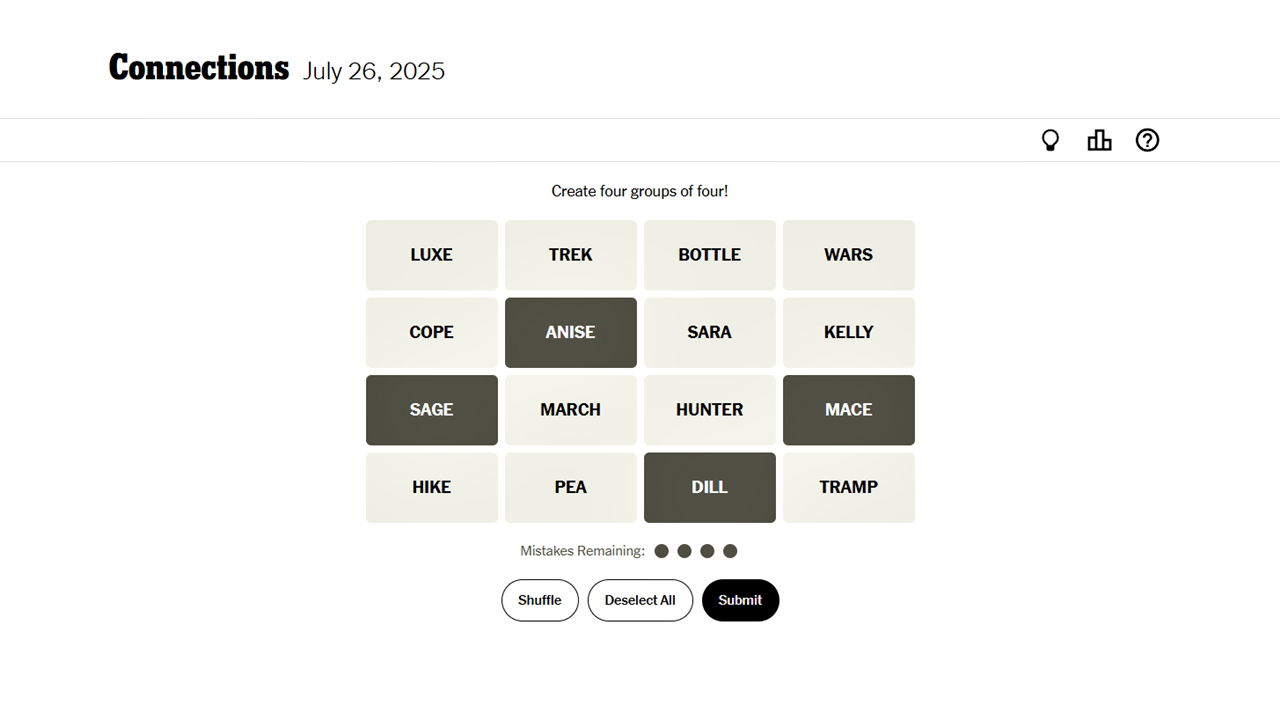
Task: Open the stats bar chart icon
Action: click(1099, 141)
